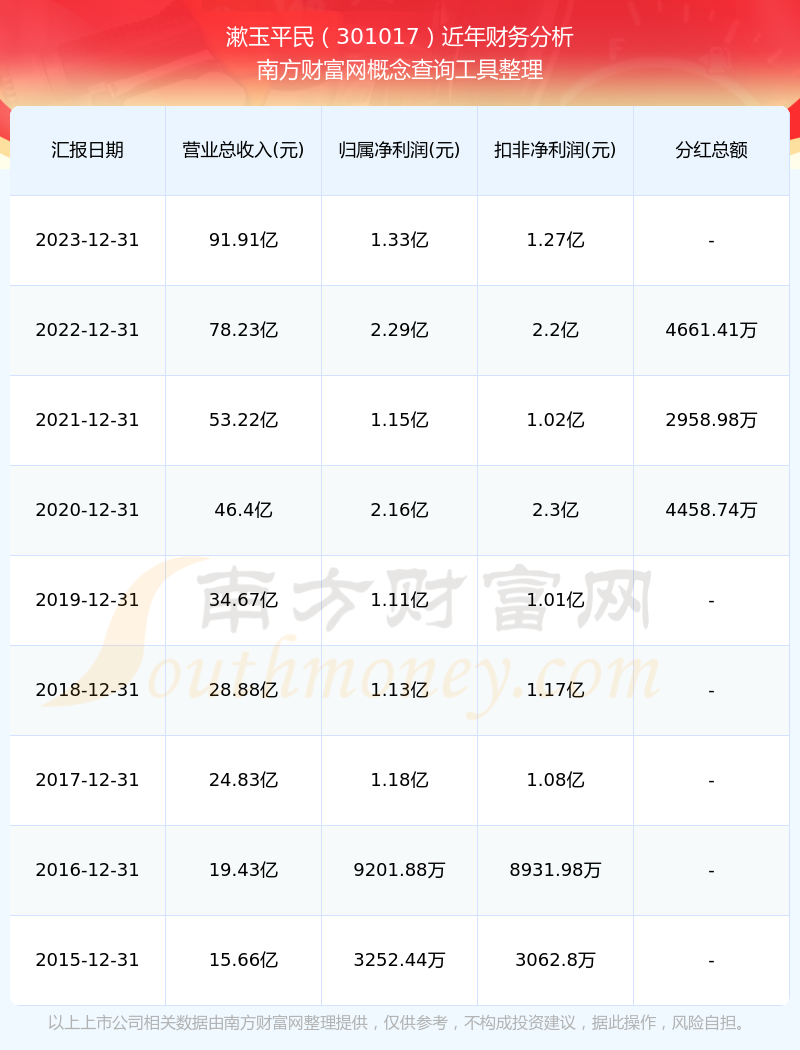Select revenue value 53.22亿

[244, 420]
